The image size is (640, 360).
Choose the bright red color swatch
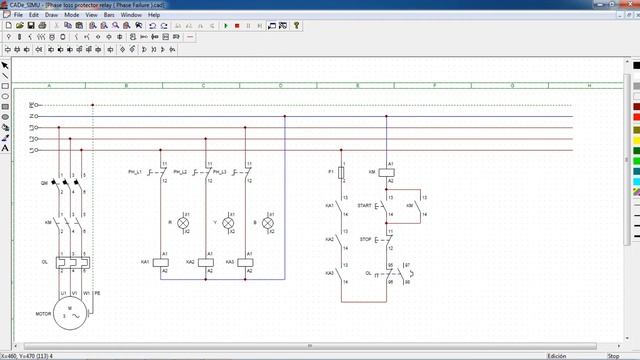636,117
